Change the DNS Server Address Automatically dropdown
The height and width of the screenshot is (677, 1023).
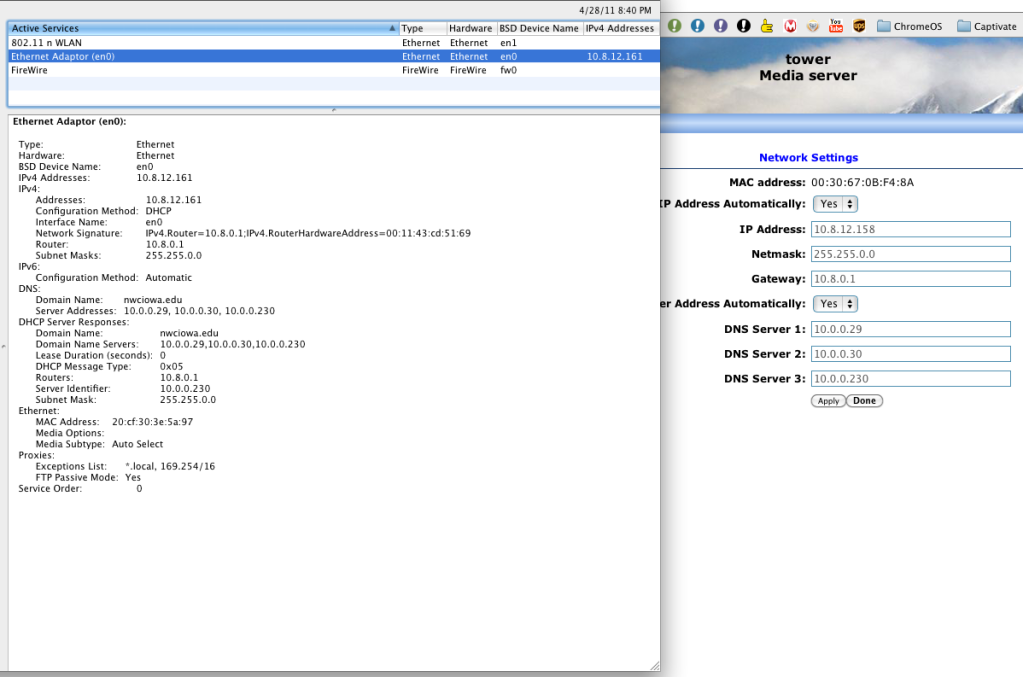tap(834, 303)
